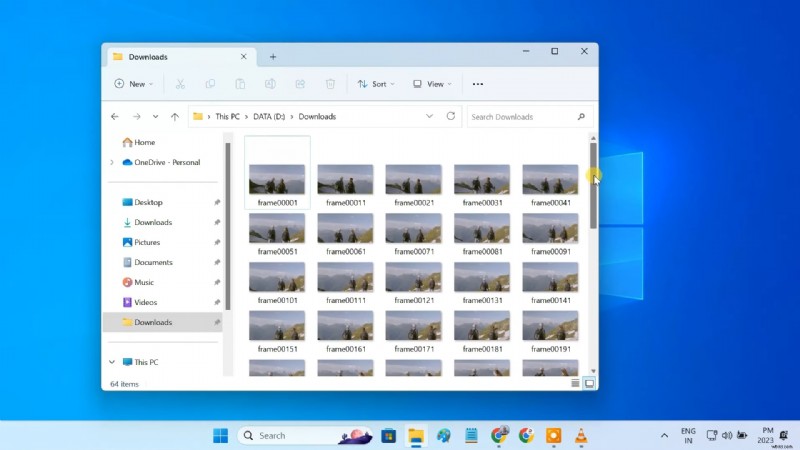Click File Explorer taskbar icon
Viewport: 800px width, 450px height.
point(416,436)
